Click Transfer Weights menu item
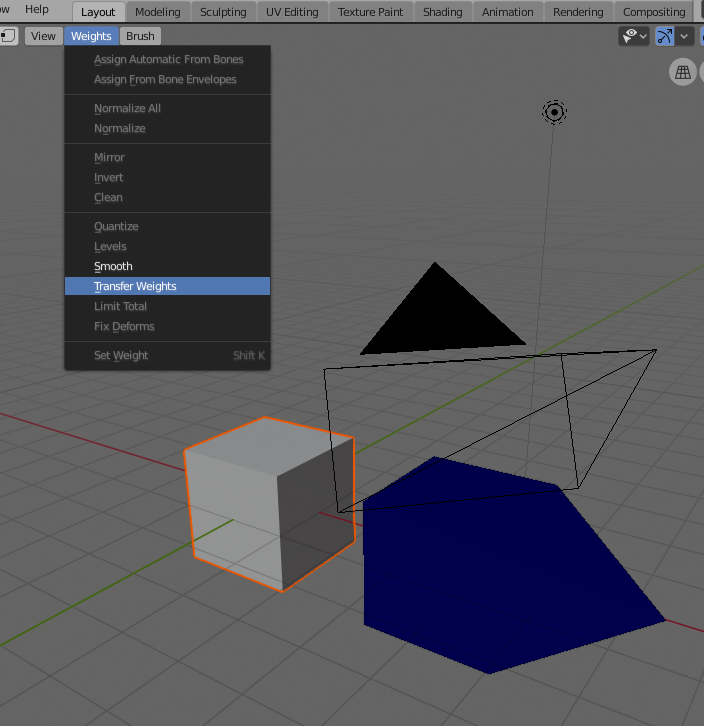The height and width of the screenshot is (726, 704). pyautogui.click(x=168, y=286)
